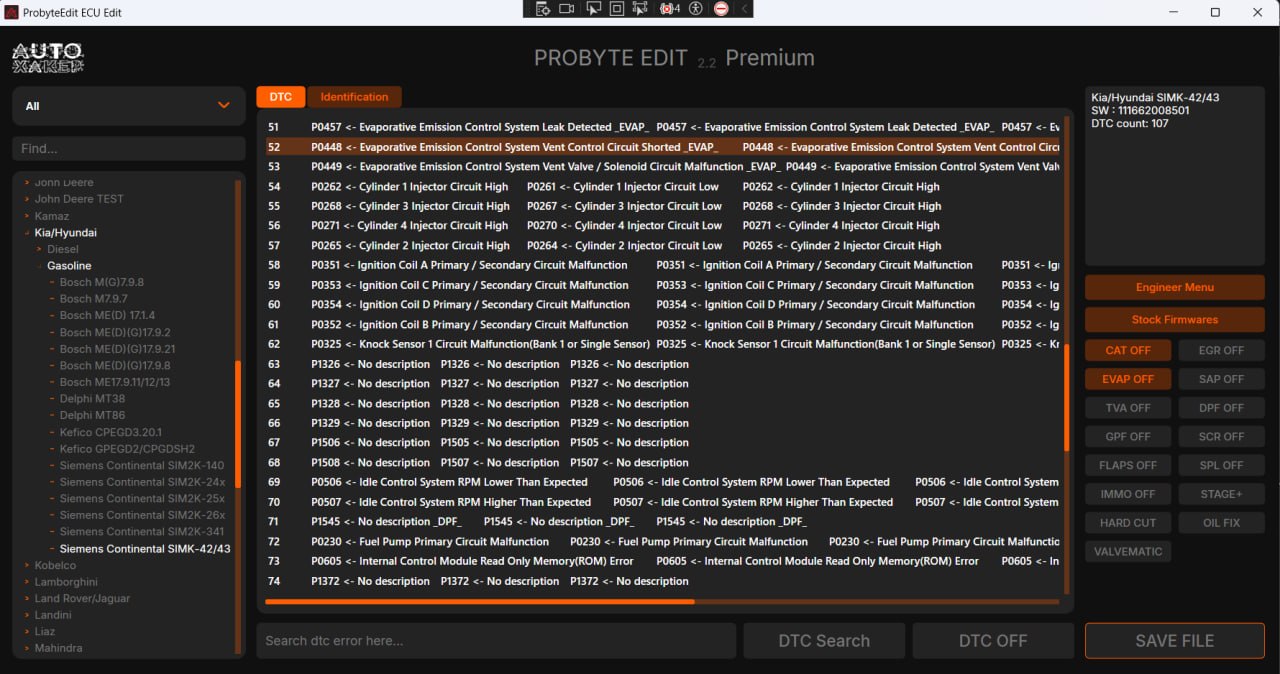Expand the Kobelco tree node

pos(27,565)
